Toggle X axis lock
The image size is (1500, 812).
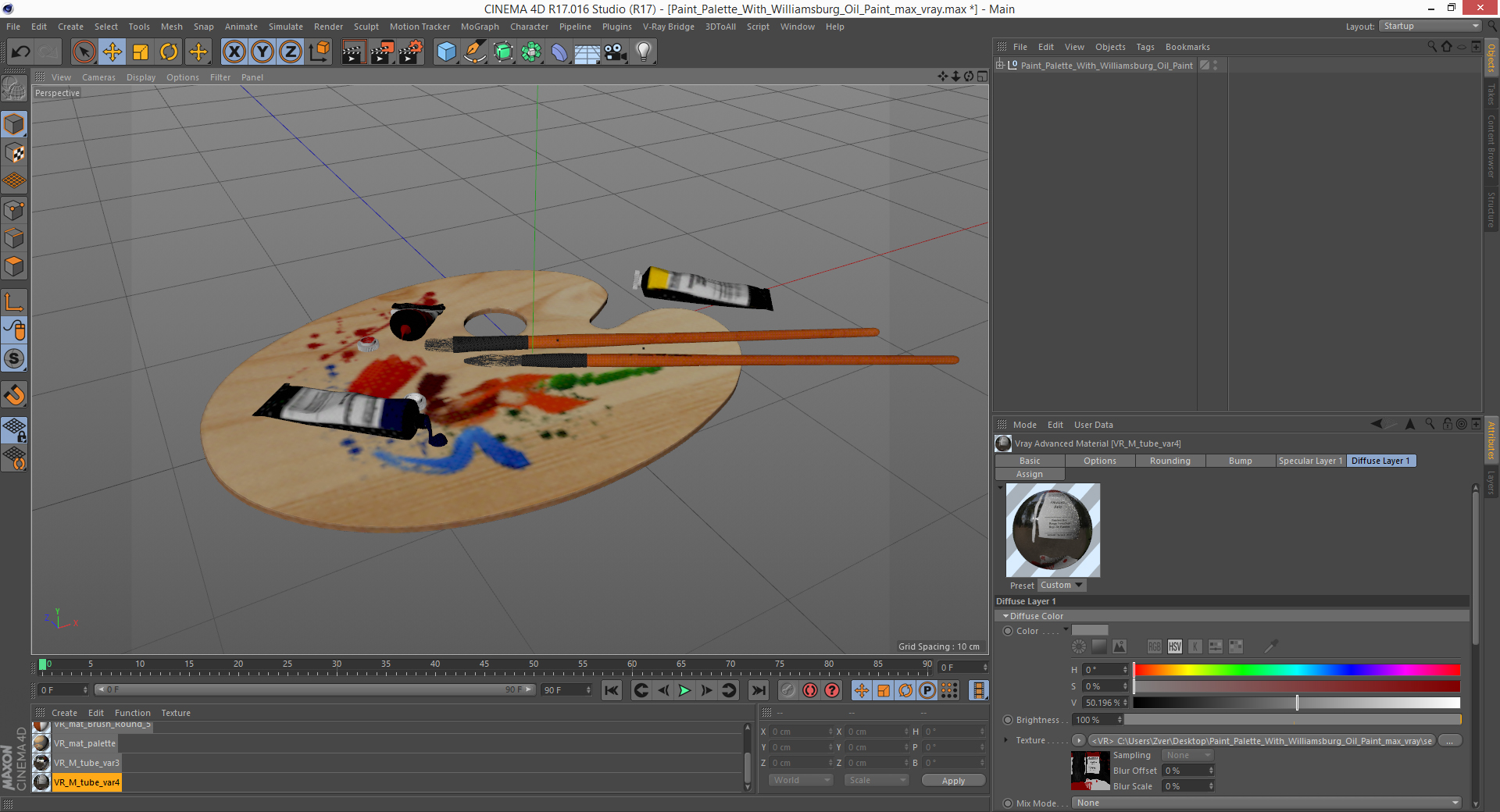coord(234,52)
